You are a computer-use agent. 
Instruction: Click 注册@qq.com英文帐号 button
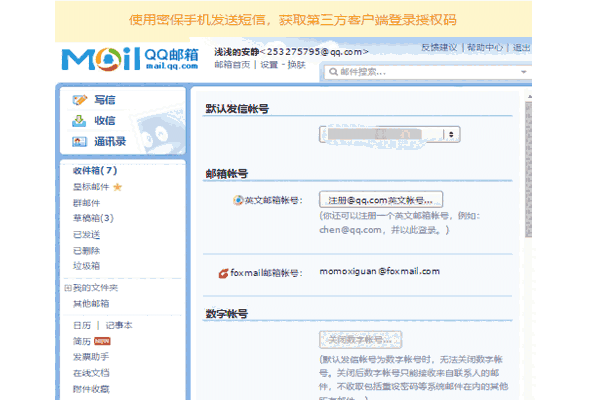coord(381,200)
